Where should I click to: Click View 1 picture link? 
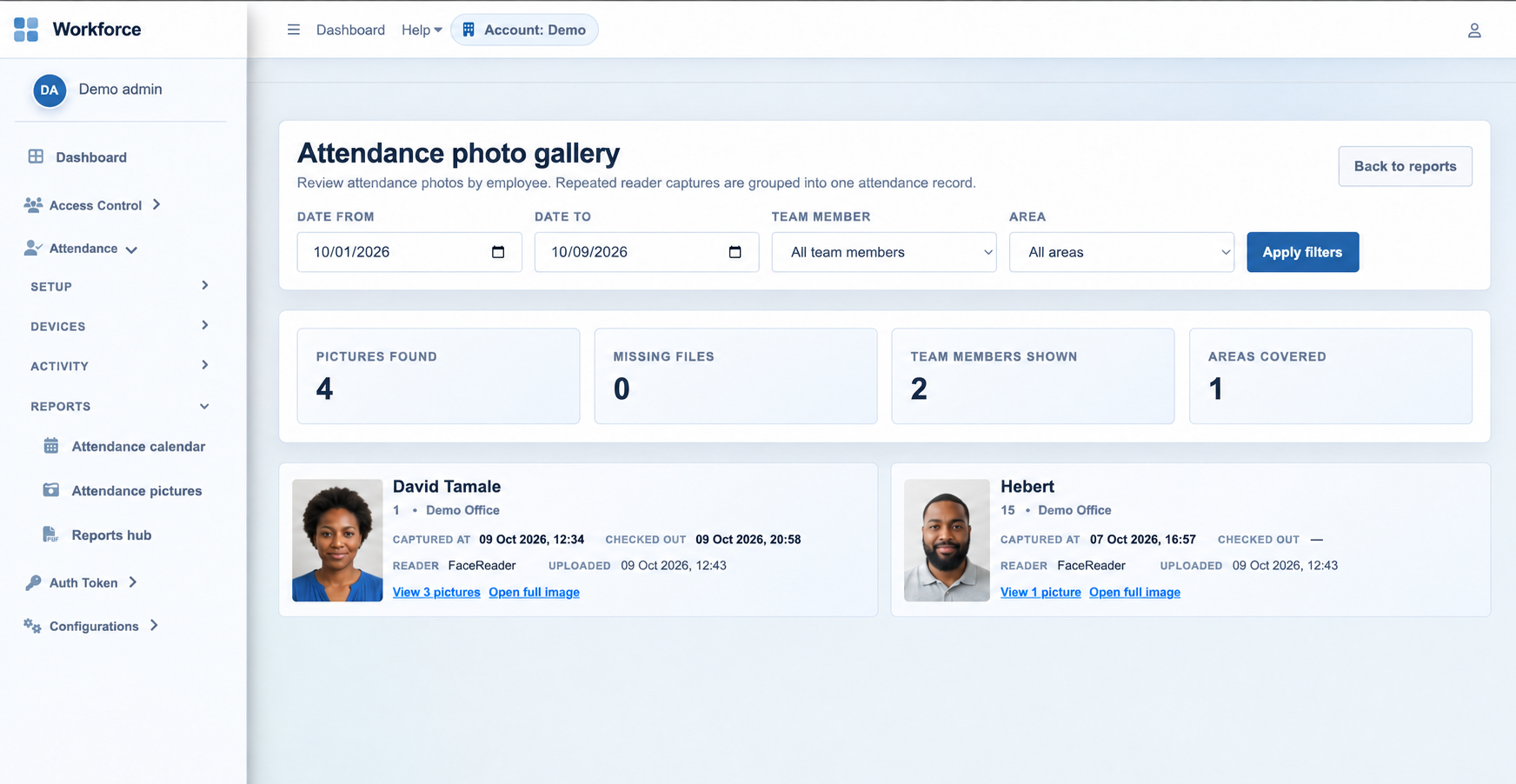[x=1041, y=592]
